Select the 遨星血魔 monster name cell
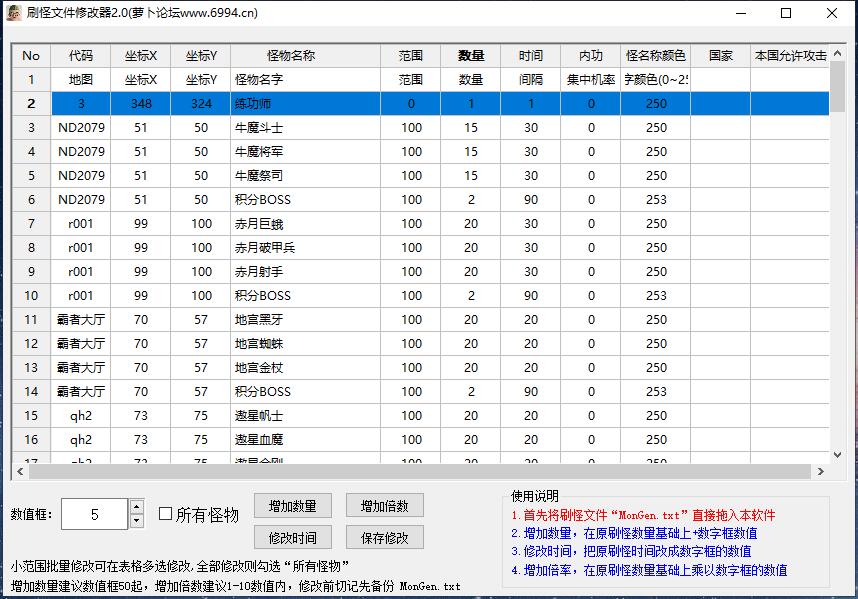The image size is (858, 599). tap(305, 440)
